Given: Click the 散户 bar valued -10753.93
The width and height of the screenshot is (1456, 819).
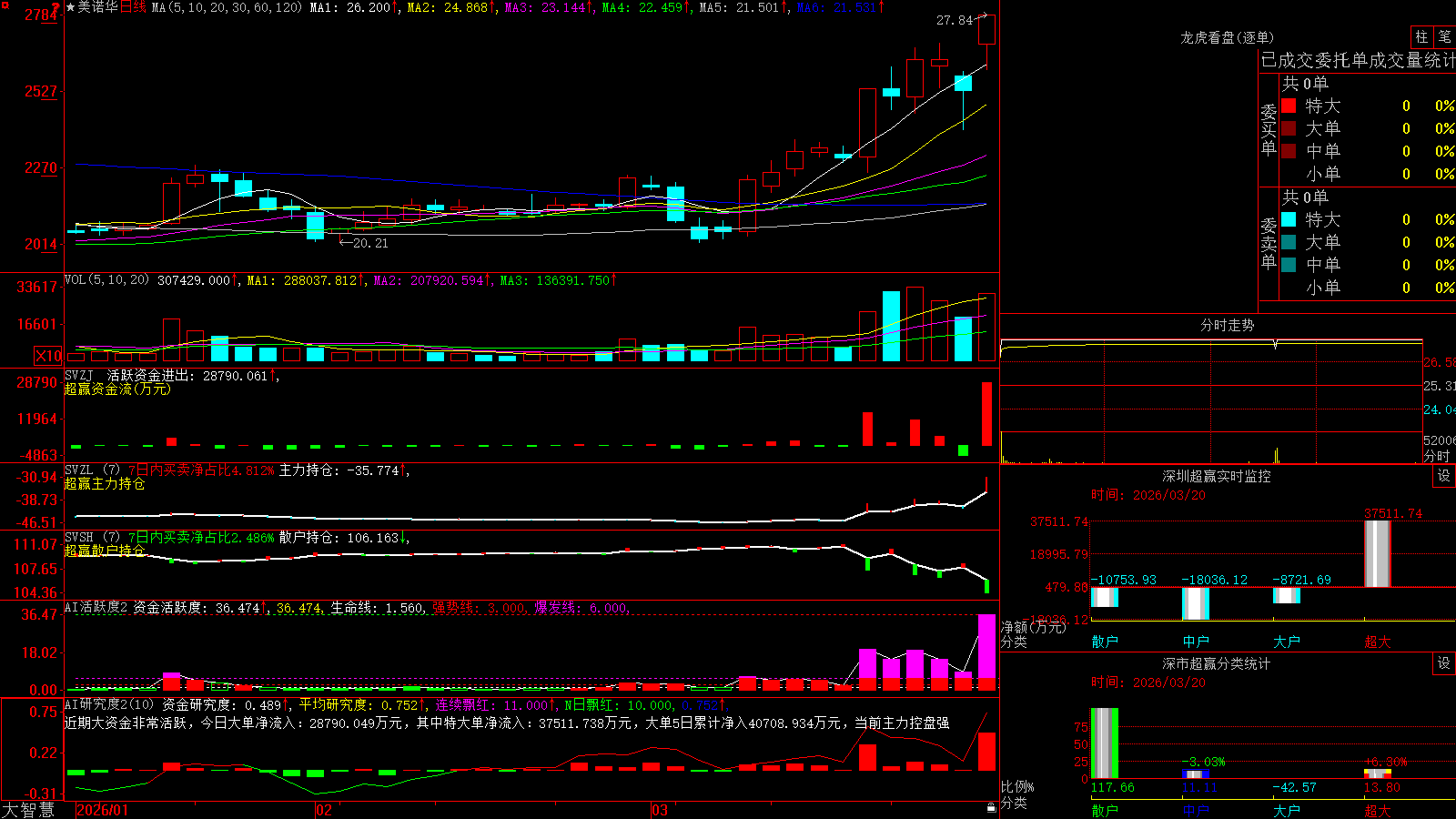Looking at the screenshot, I should [x=1104, y=597].
